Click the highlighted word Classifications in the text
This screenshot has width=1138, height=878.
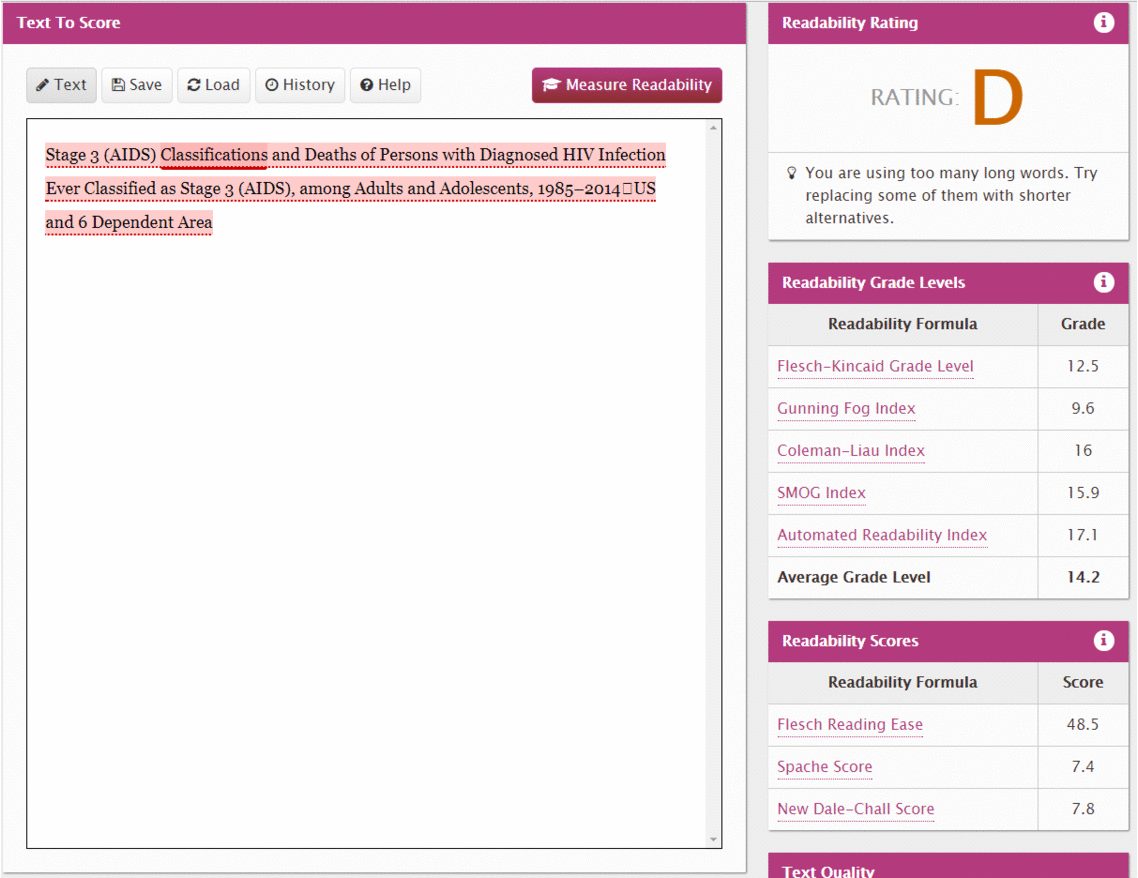tap(214, 155)
